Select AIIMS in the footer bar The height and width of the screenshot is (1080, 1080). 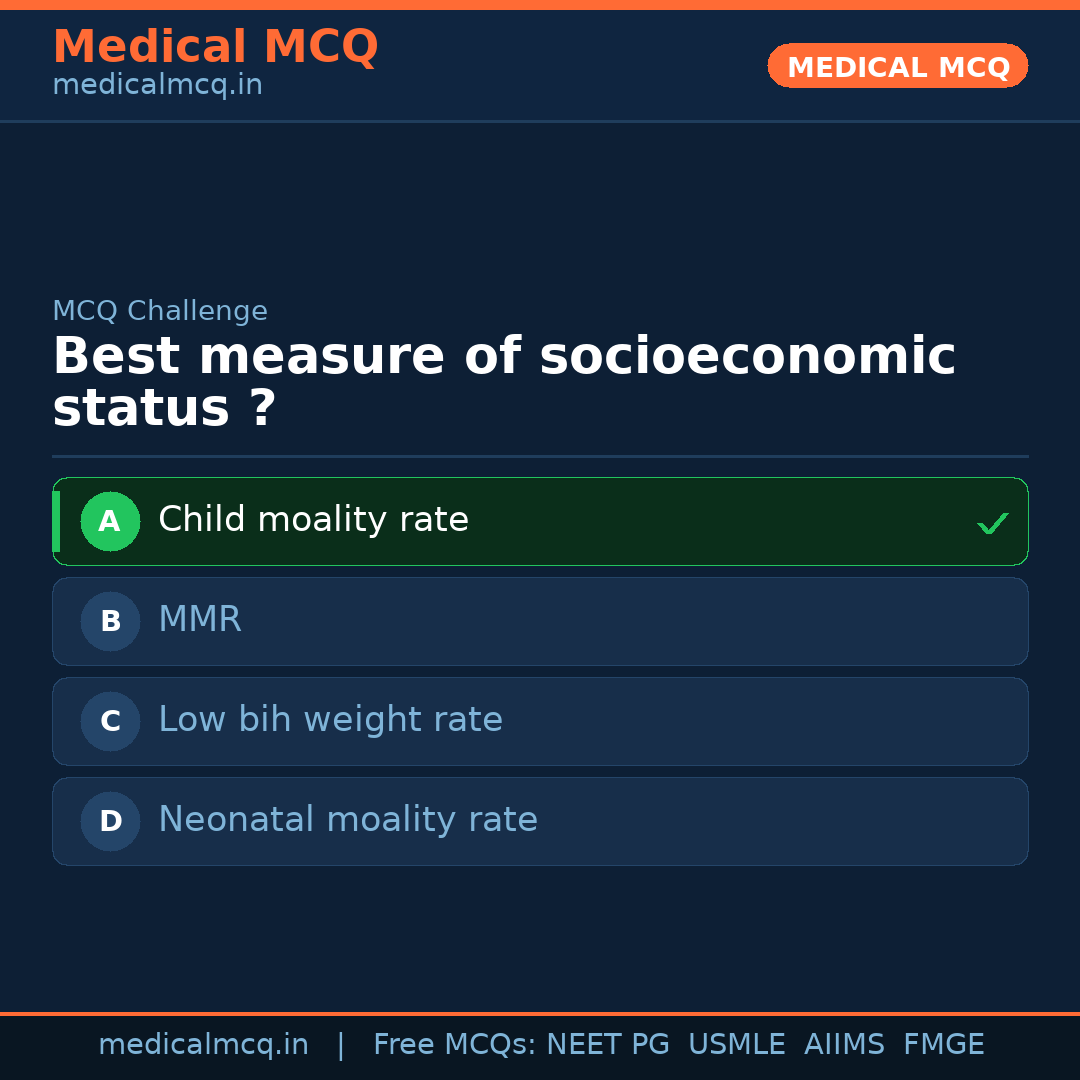coord(844,1045)
